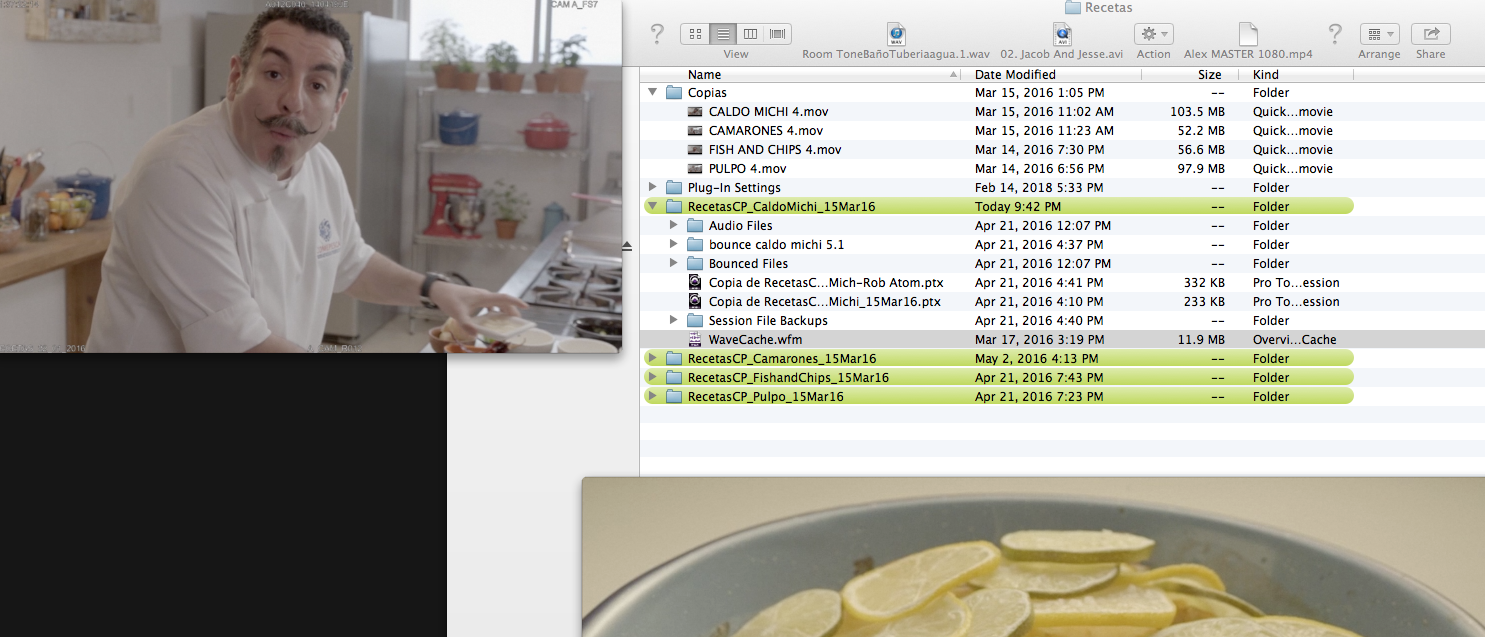Collapse the Copias folder
Screen dimensions: 1485x637
click(653, 92)
